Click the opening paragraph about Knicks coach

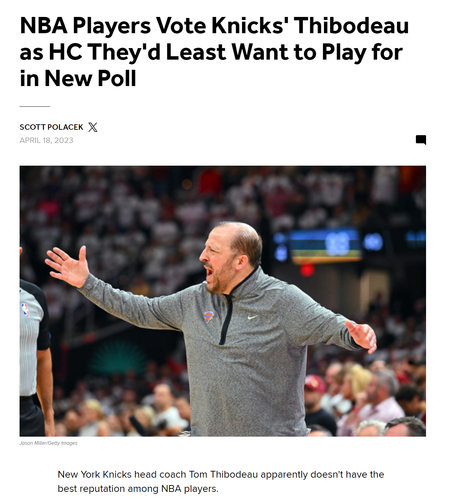click(x=221, y=481)
